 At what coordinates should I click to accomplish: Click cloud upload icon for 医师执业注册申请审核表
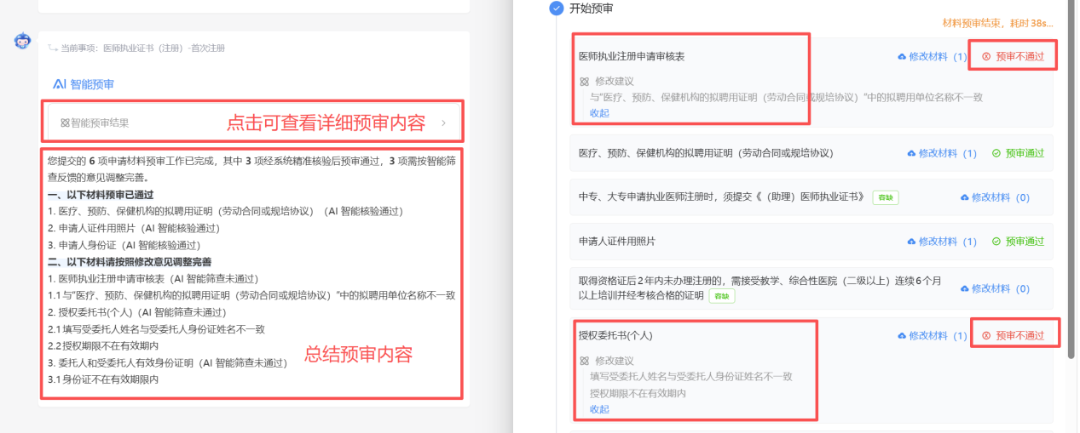click(902, 56)
